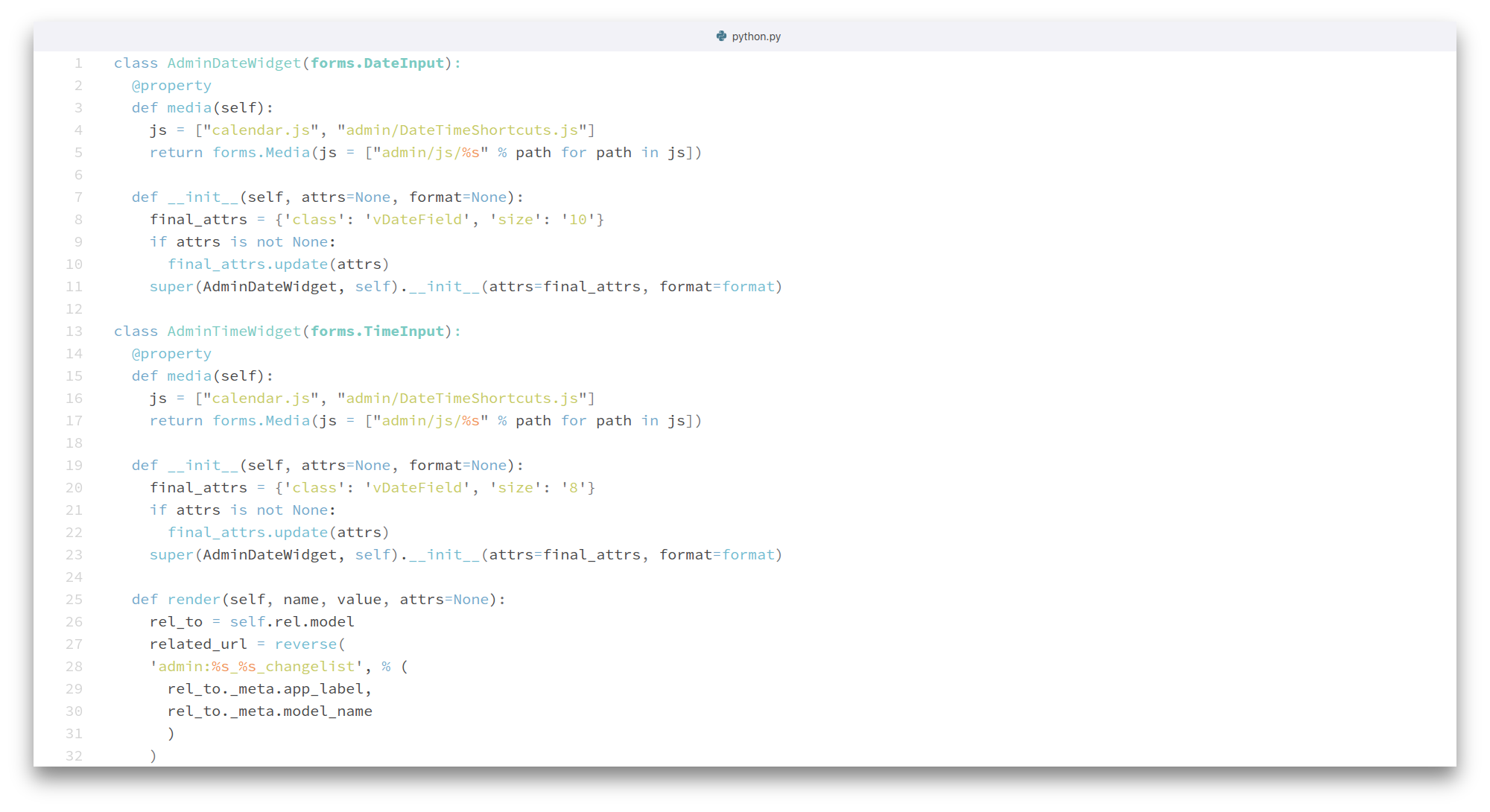Image resolution: width=1490 pixels, height=812 pixels.
Task: Click the 'admin:%s_%s_changelist' string
Action: tap(256, 667)
